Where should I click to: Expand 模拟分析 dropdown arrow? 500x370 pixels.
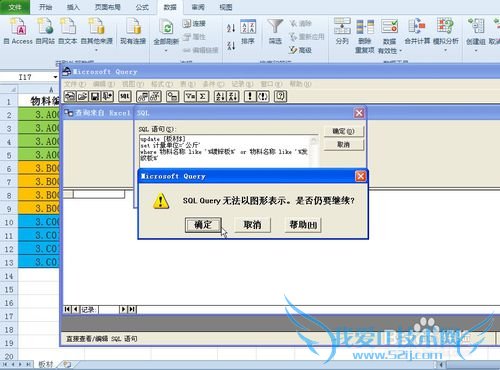[x=445, y=50]
